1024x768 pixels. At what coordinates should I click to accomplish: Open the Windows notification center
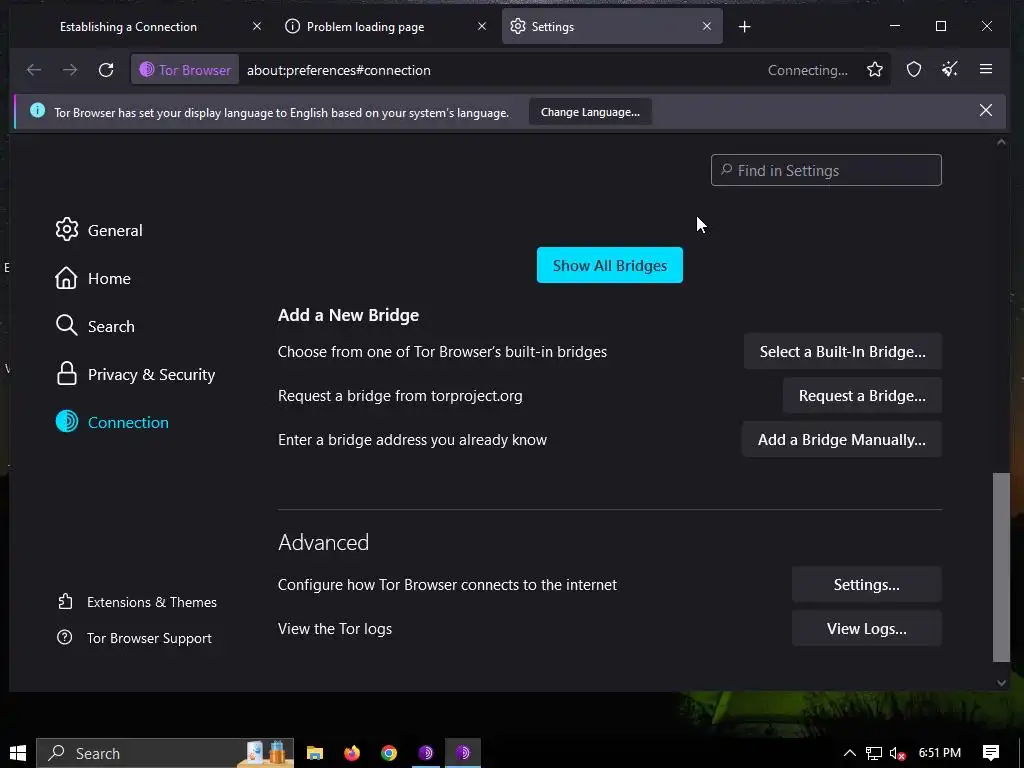pos(991,753)
